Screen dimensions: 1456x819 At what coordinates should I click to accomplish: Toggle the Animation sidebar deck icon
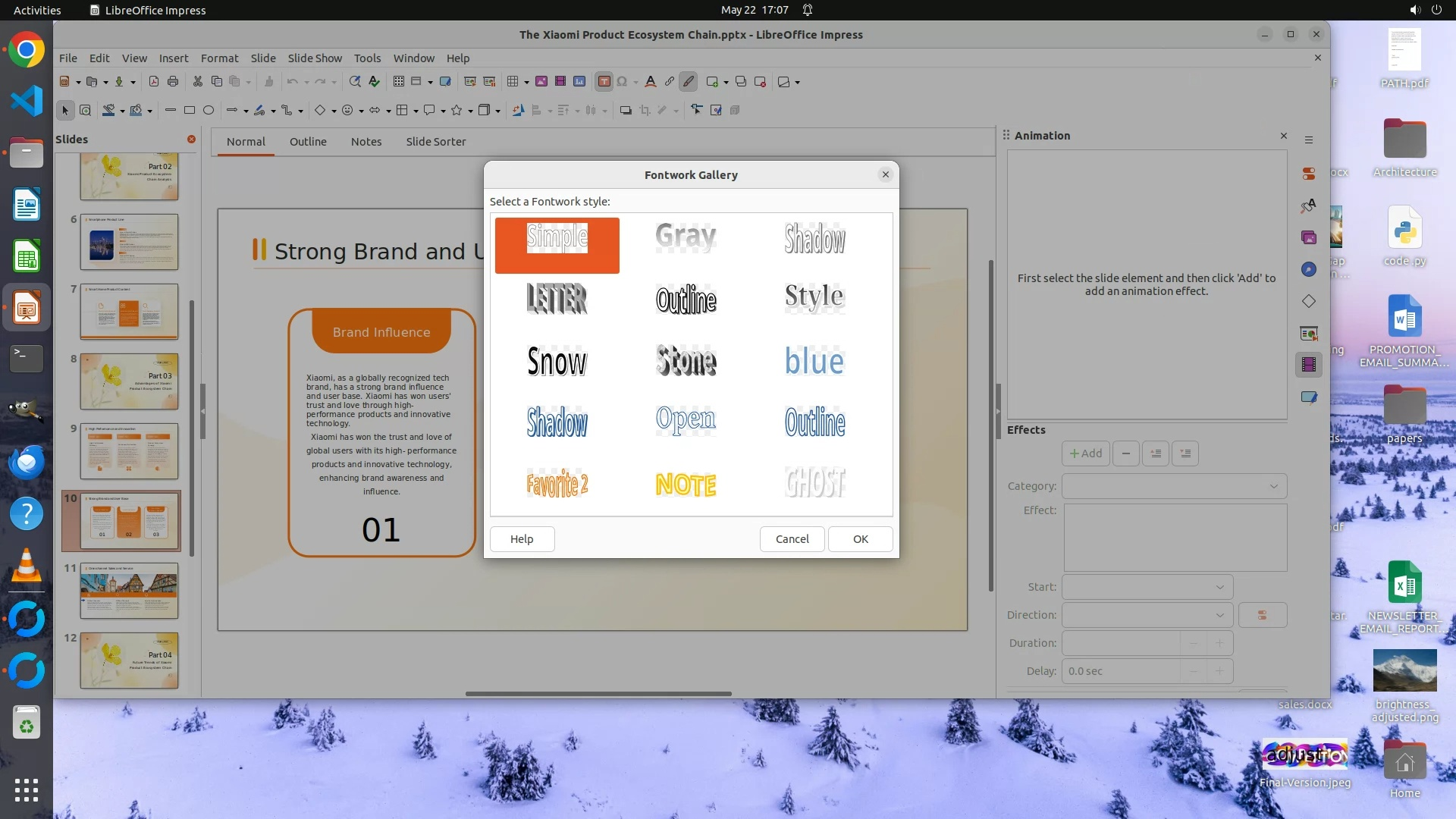pos(1309,365)
